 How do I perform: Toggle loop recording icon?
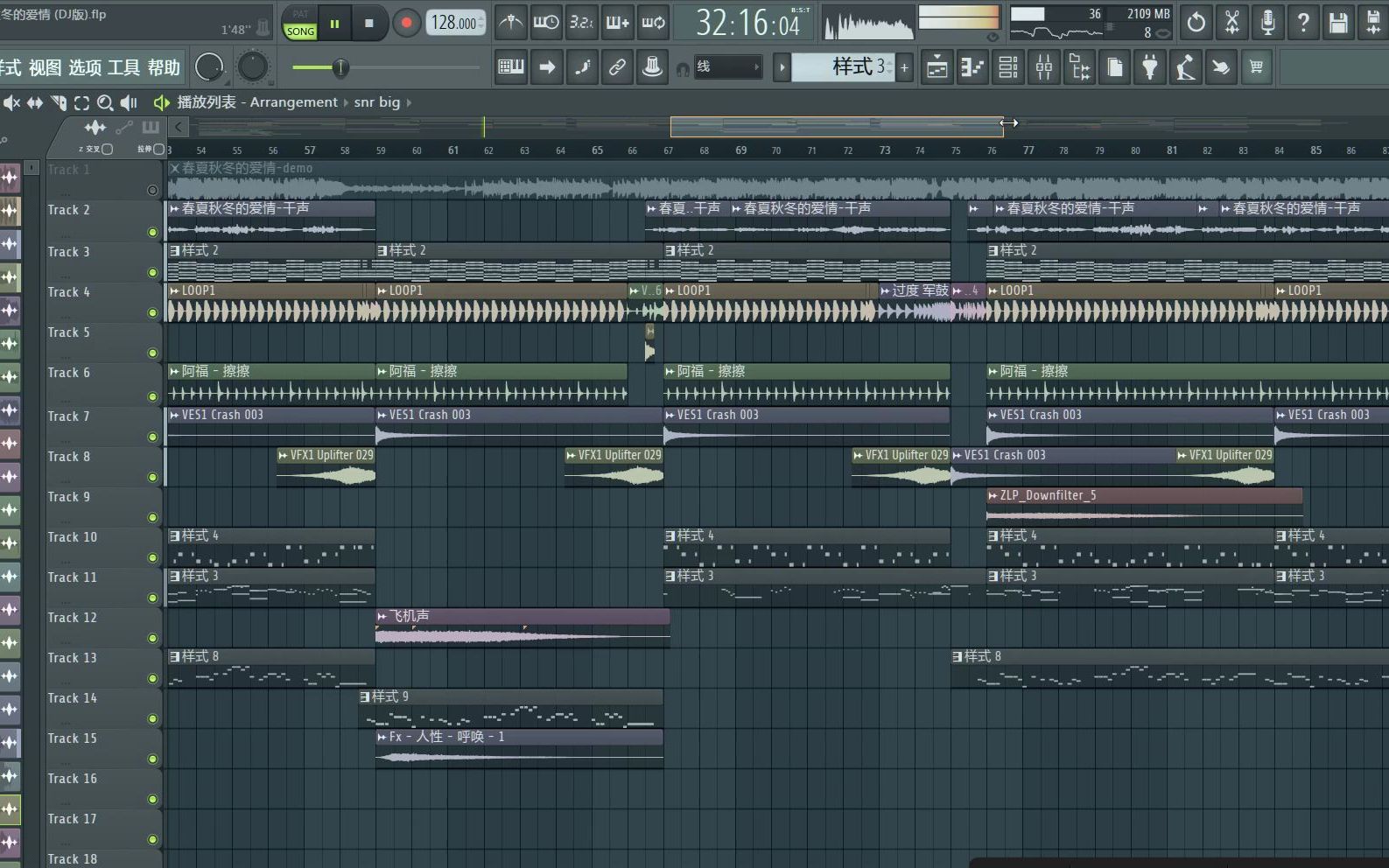pyautogui.click(x=653, y=23)
